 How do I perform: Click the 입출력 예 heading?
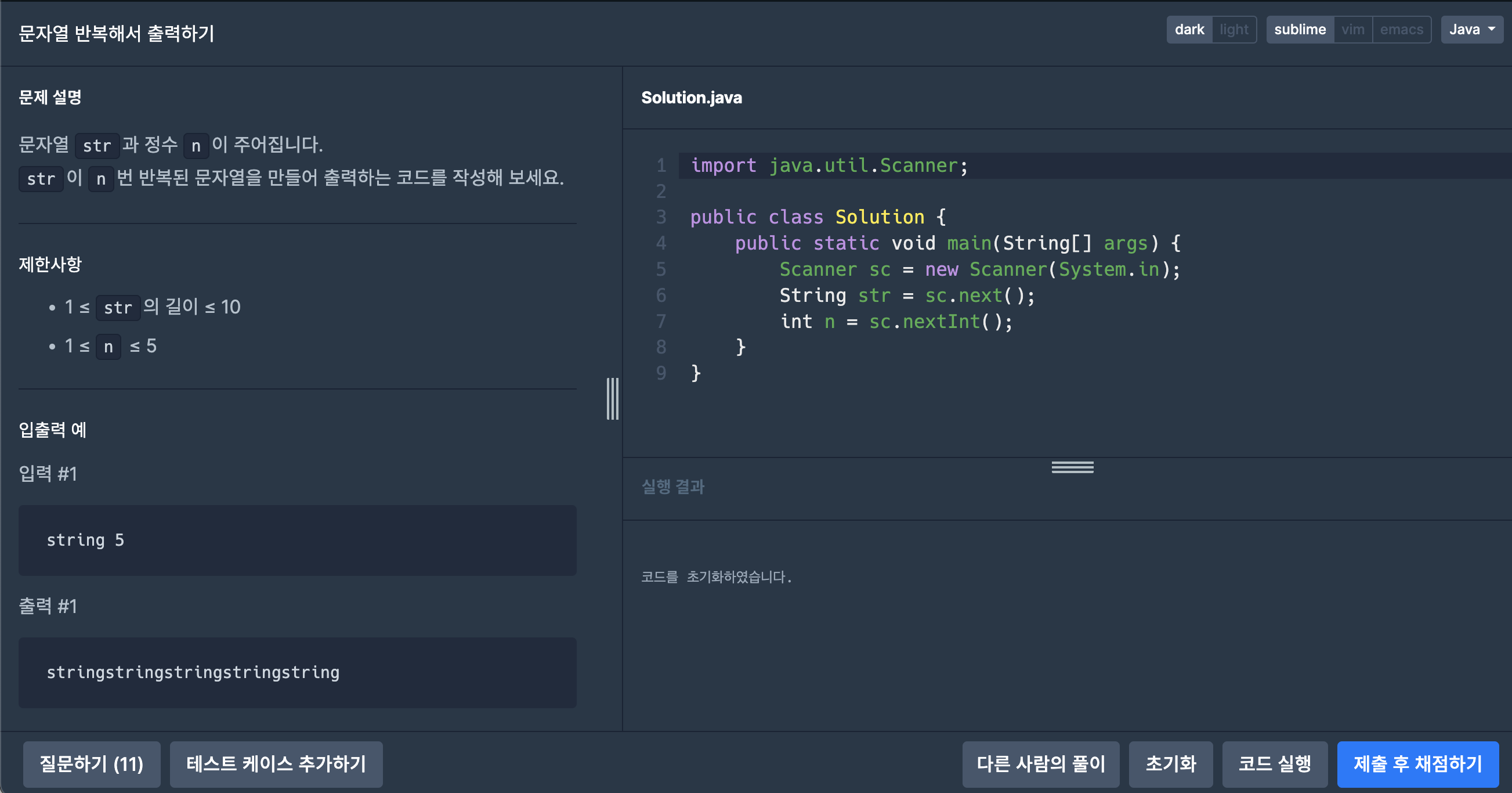click(52, 430)
